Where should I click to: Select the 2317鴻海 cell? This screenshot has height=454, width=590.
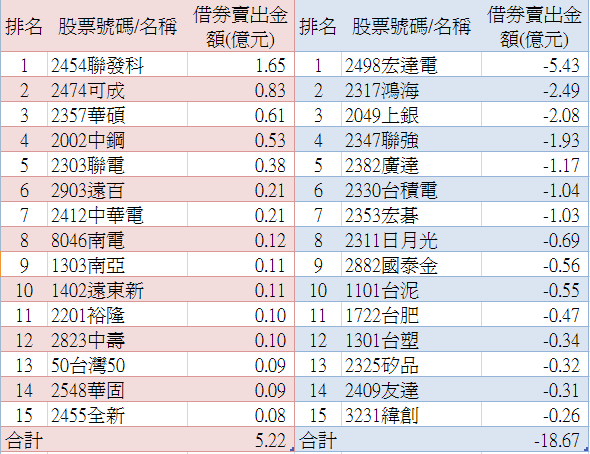point(411,90)
